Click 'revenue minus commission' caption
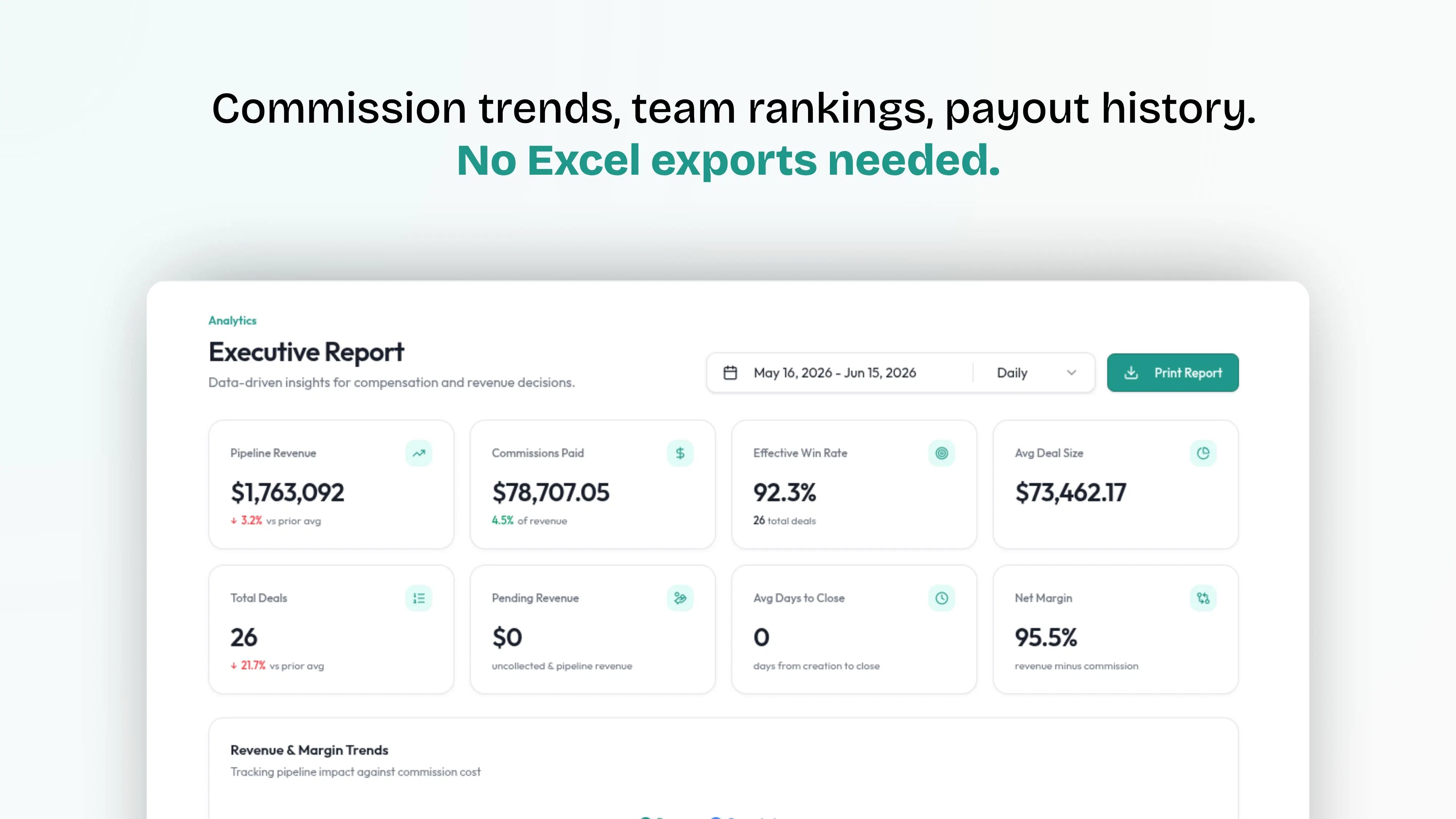The width and height of the screenshot is (1456, 819). coord(1076,666)
